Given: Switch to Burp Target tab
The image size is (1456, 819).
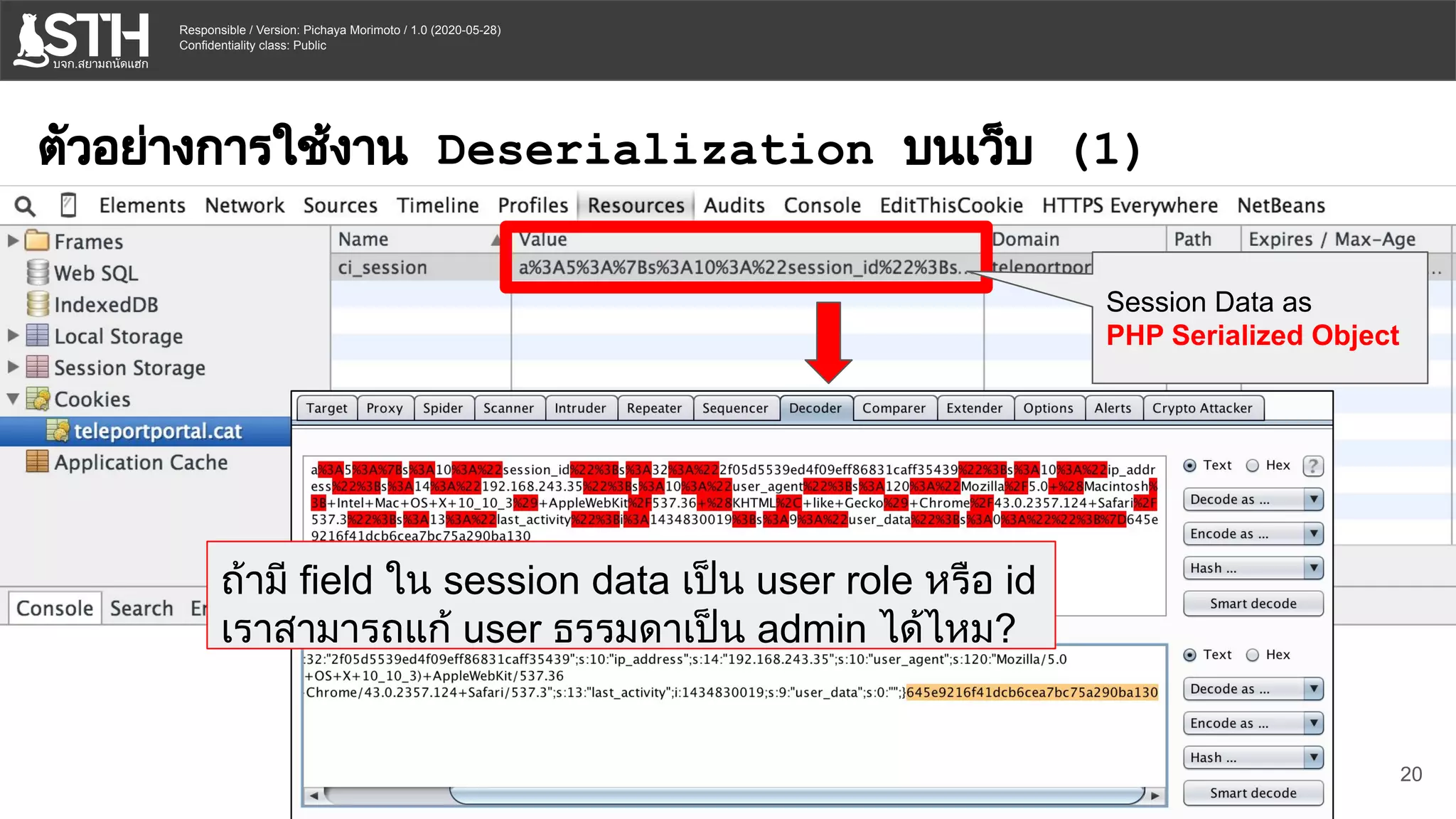Looking at the screenshot, I should (327, 408).
